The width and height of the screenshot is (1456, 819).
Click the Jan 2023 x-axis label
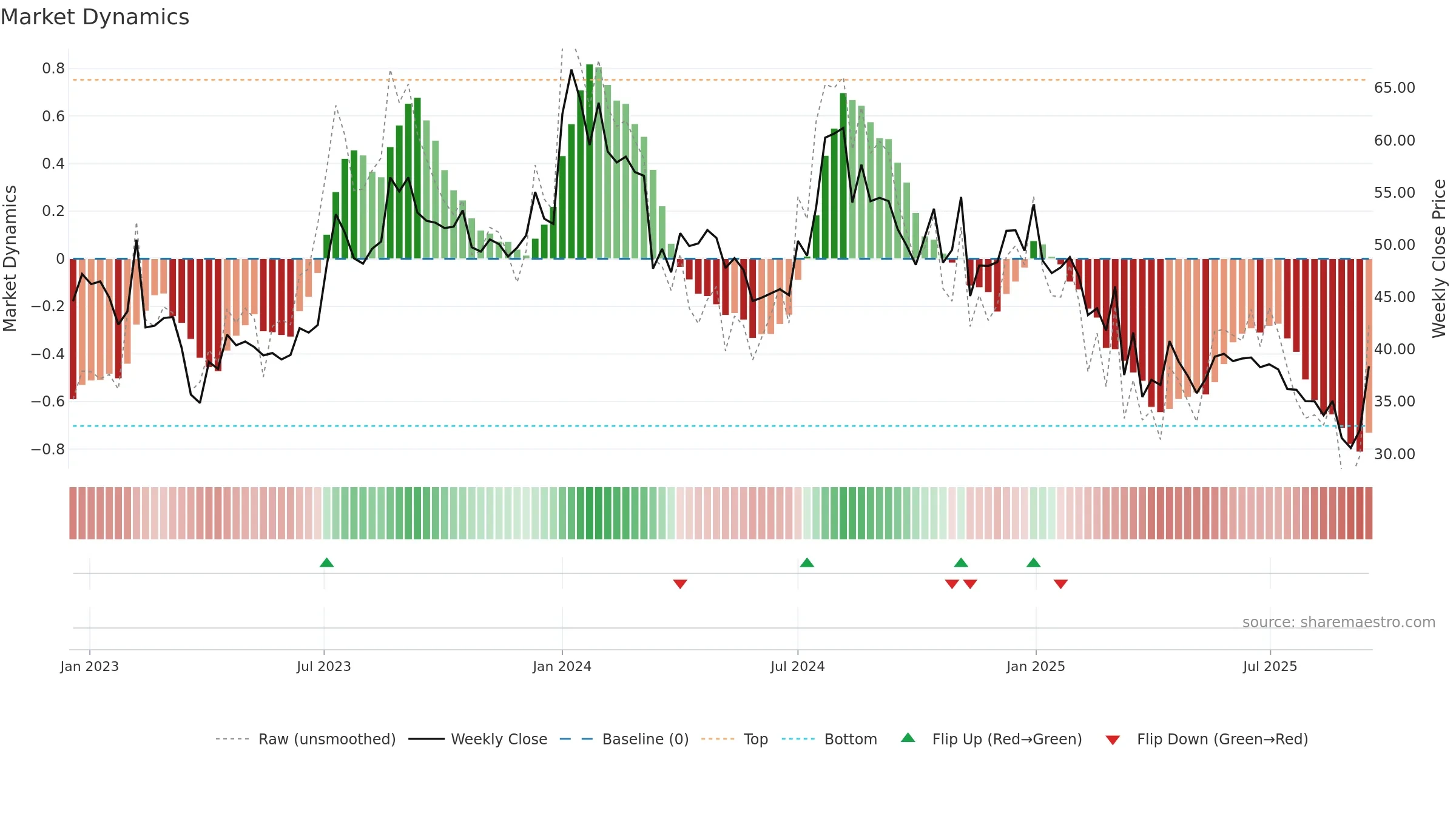(90, 666)
